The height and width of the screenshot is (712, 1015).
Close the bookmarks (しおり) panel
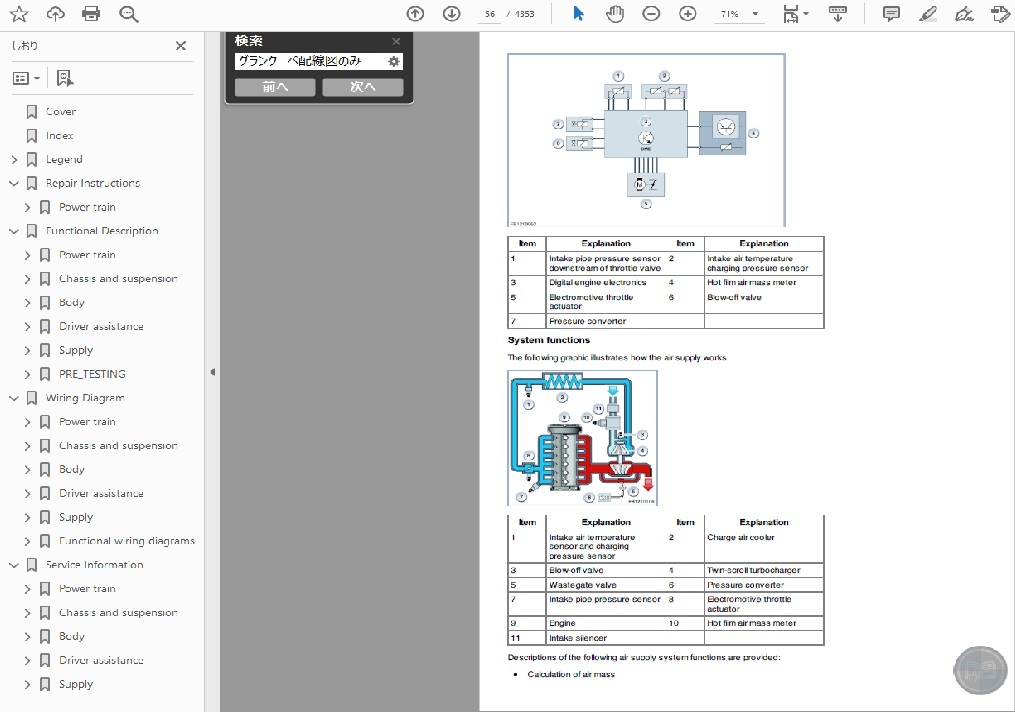point(181,45)
